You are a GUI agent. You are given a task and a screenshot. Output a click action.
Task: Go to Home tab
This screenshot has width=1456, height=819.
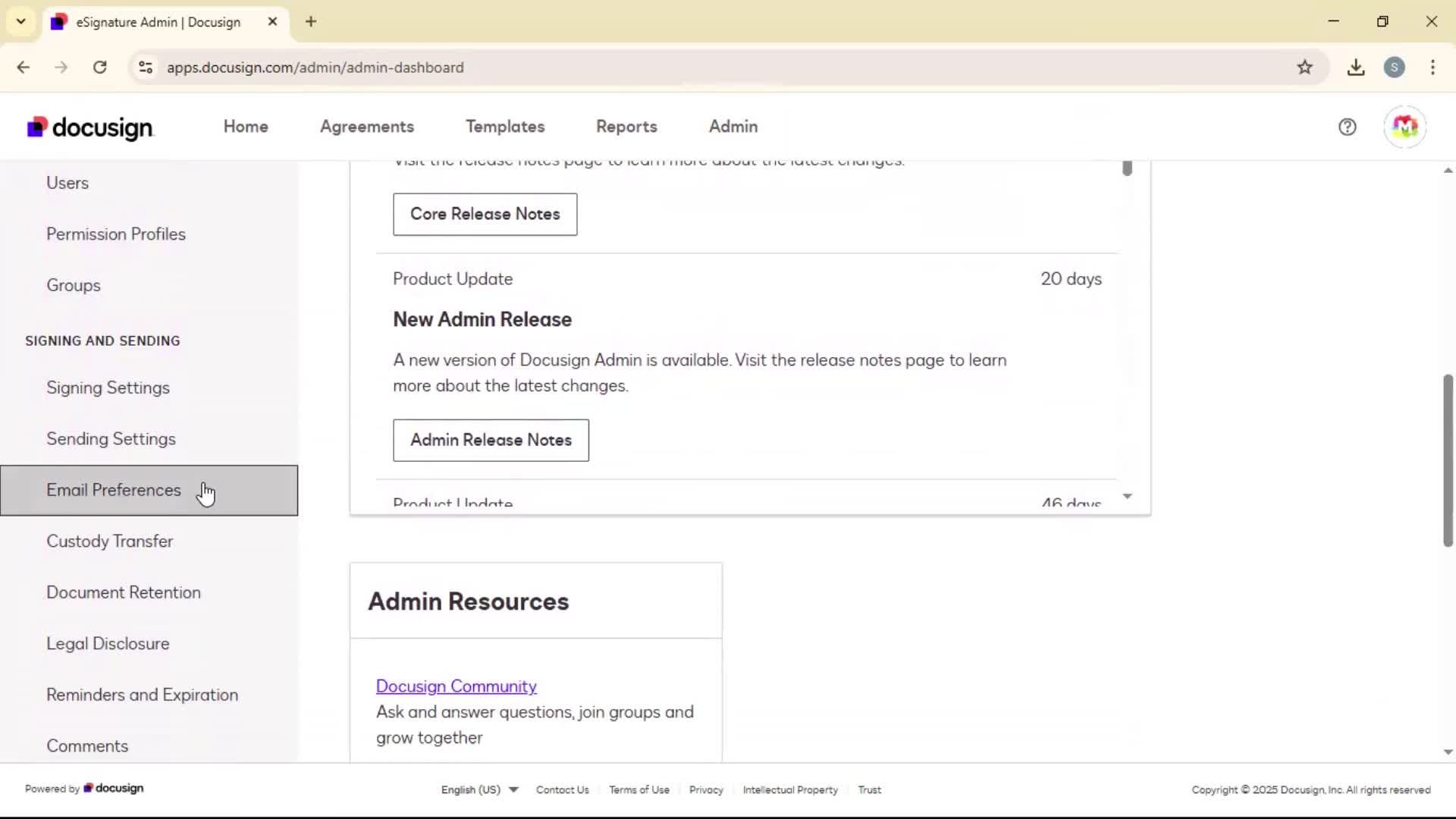pyautogui.click(x=246, y=127)
